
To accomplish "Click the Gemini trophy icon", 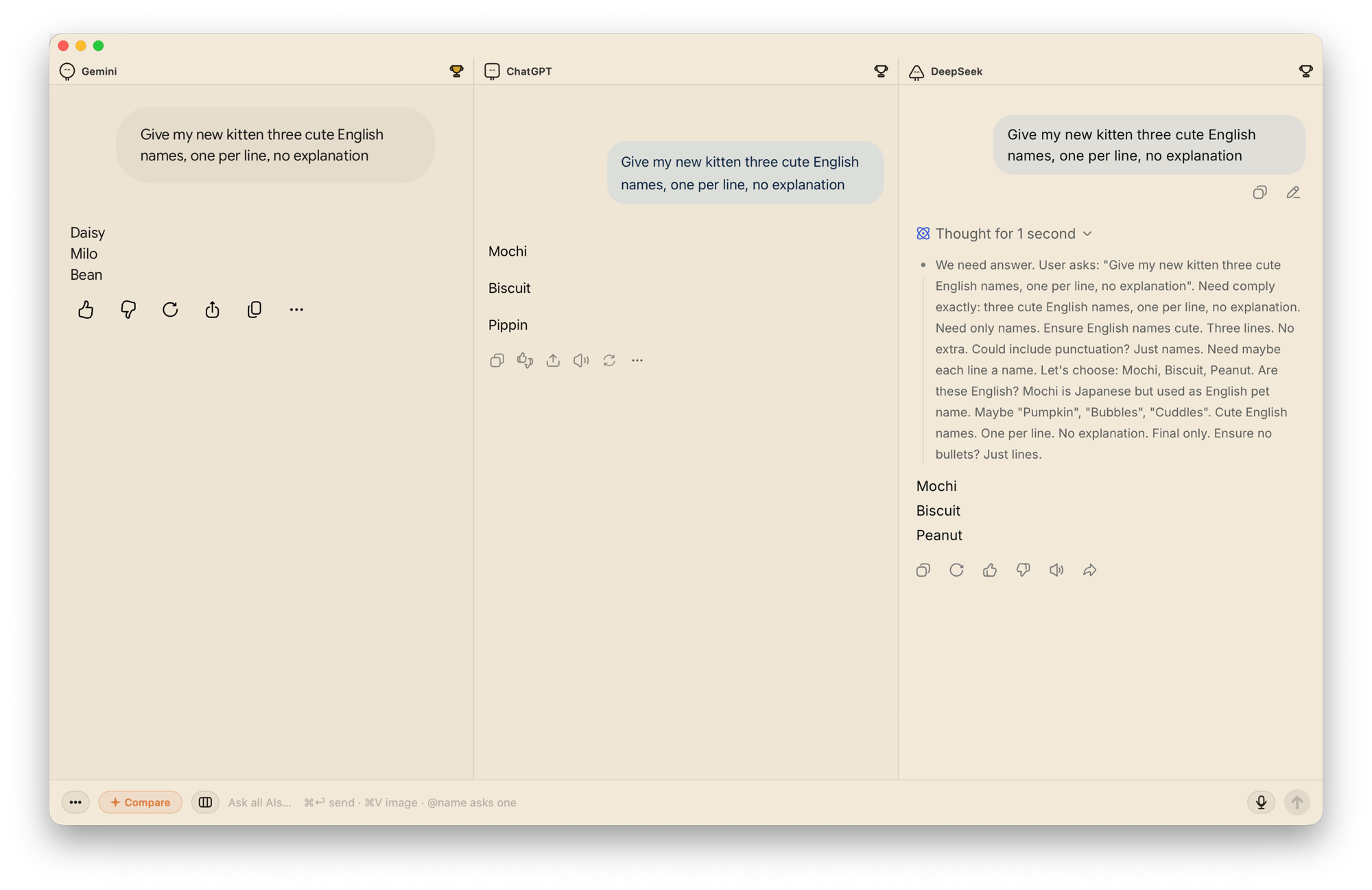I will (x=456, y=71).
